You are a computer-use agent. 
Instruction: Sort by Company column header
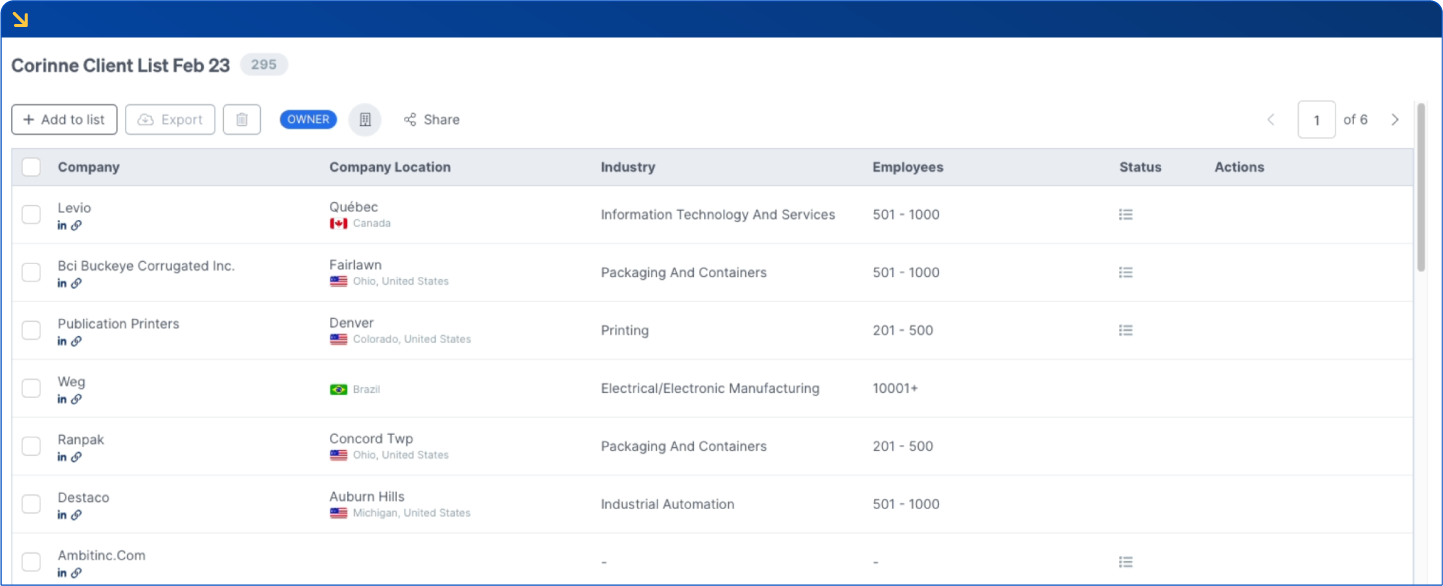point(89,167)
